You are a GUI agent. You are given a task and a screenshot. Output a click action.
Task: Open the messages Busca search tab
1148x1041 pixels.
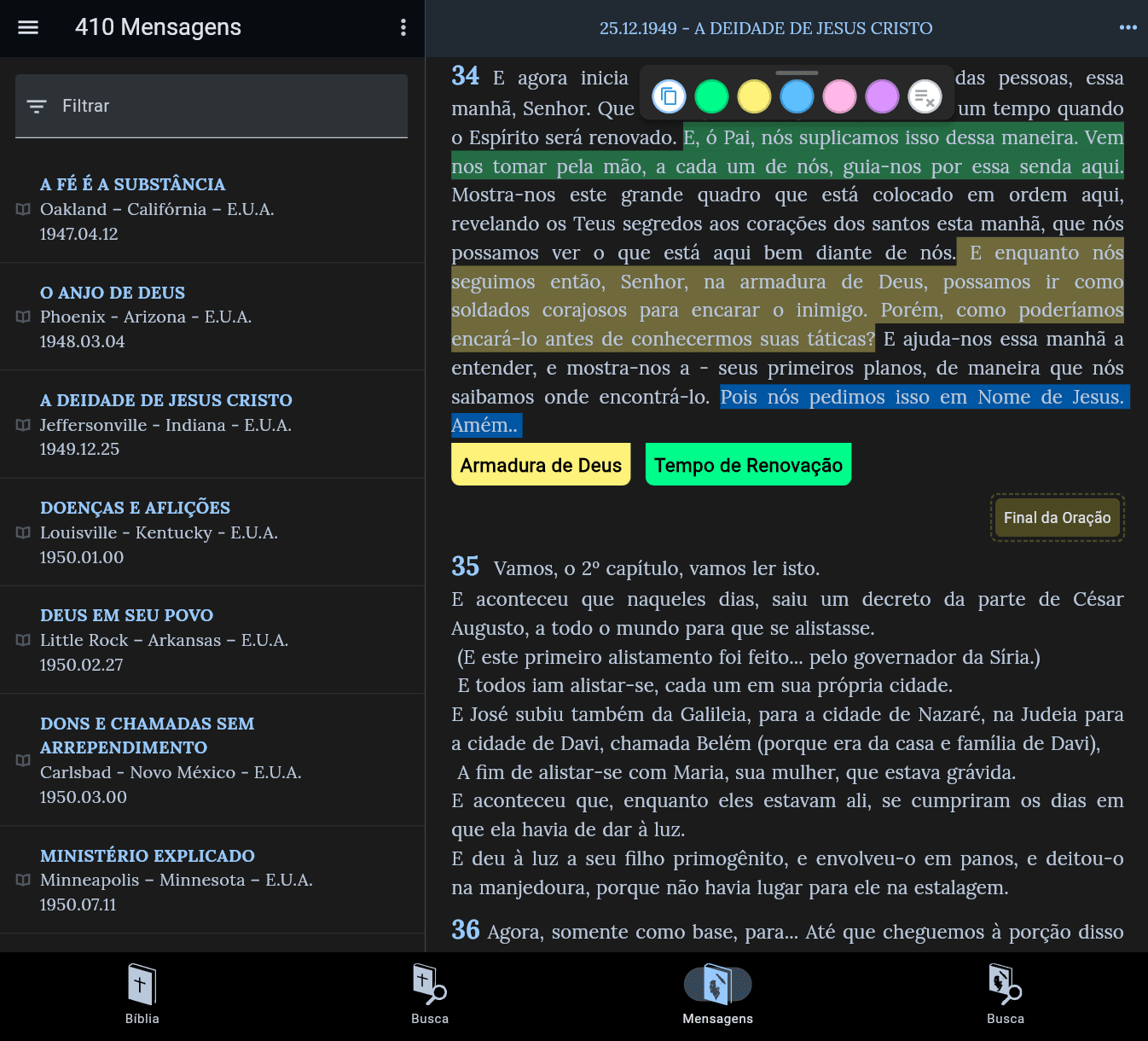point(1005,994)
